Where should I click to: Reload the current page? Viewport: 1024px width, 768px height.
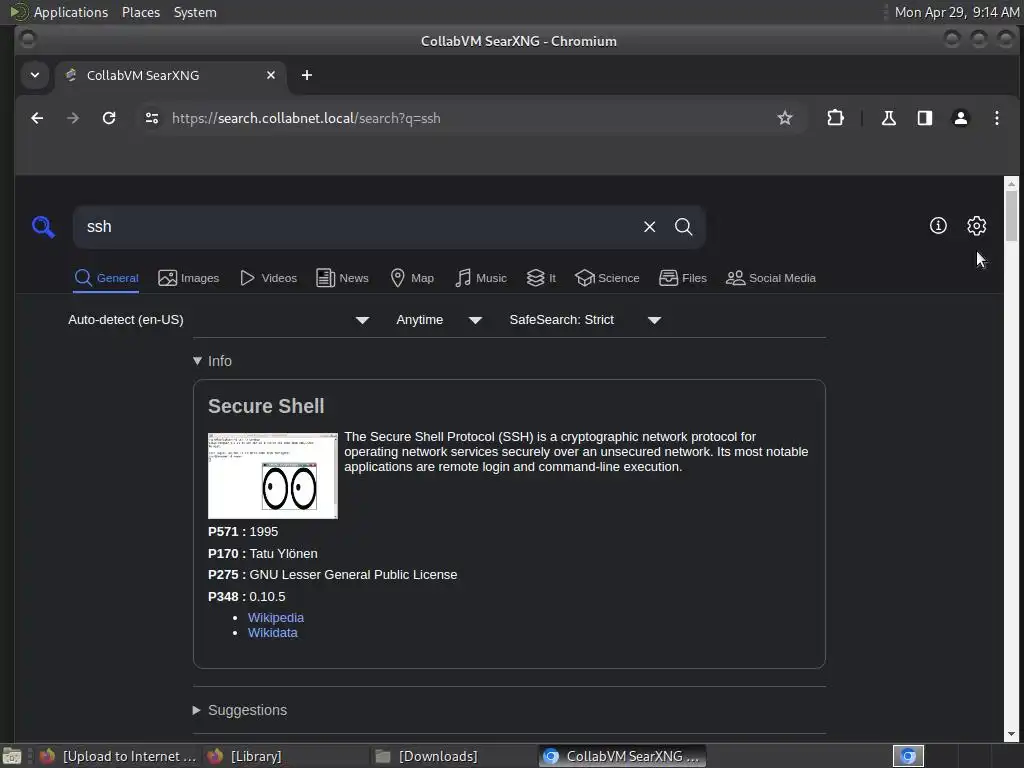click(x=109, y=118)
